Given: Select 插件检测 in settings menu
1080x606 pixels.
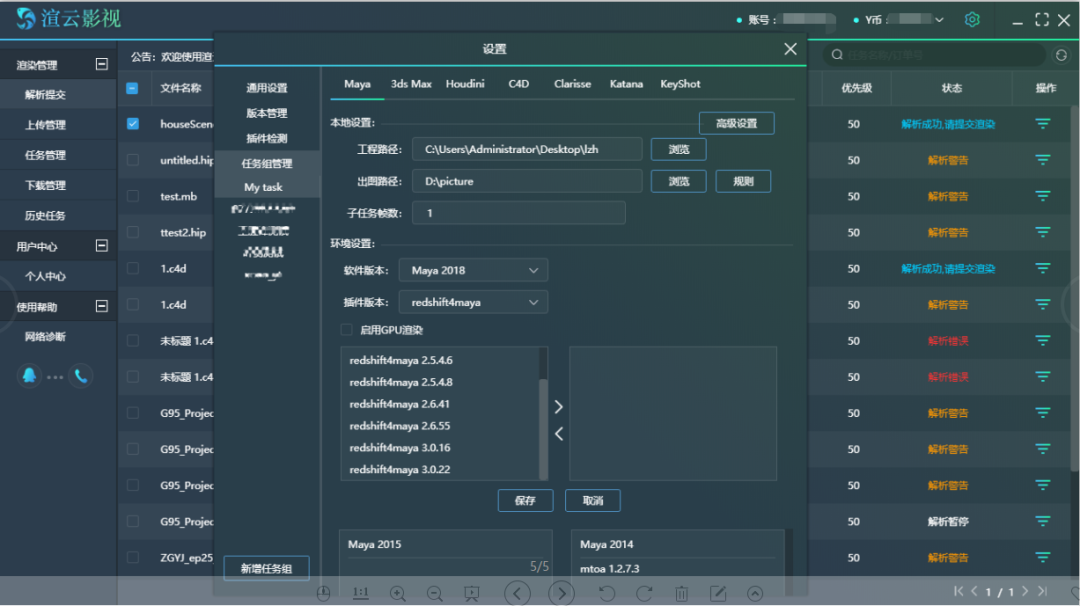Looking at the screenshot, I should tap(267, 138).
